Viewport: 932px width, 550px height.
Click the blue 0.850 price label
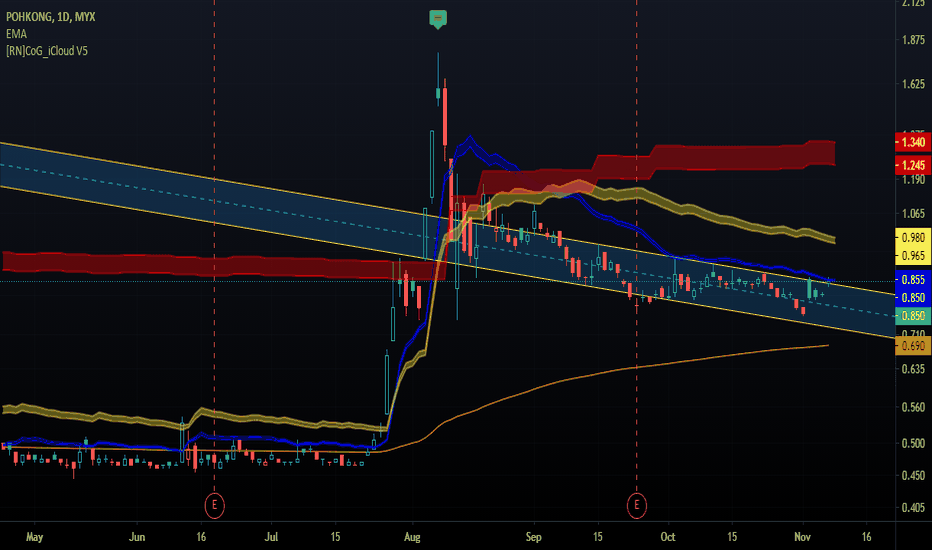pos(913,297)
